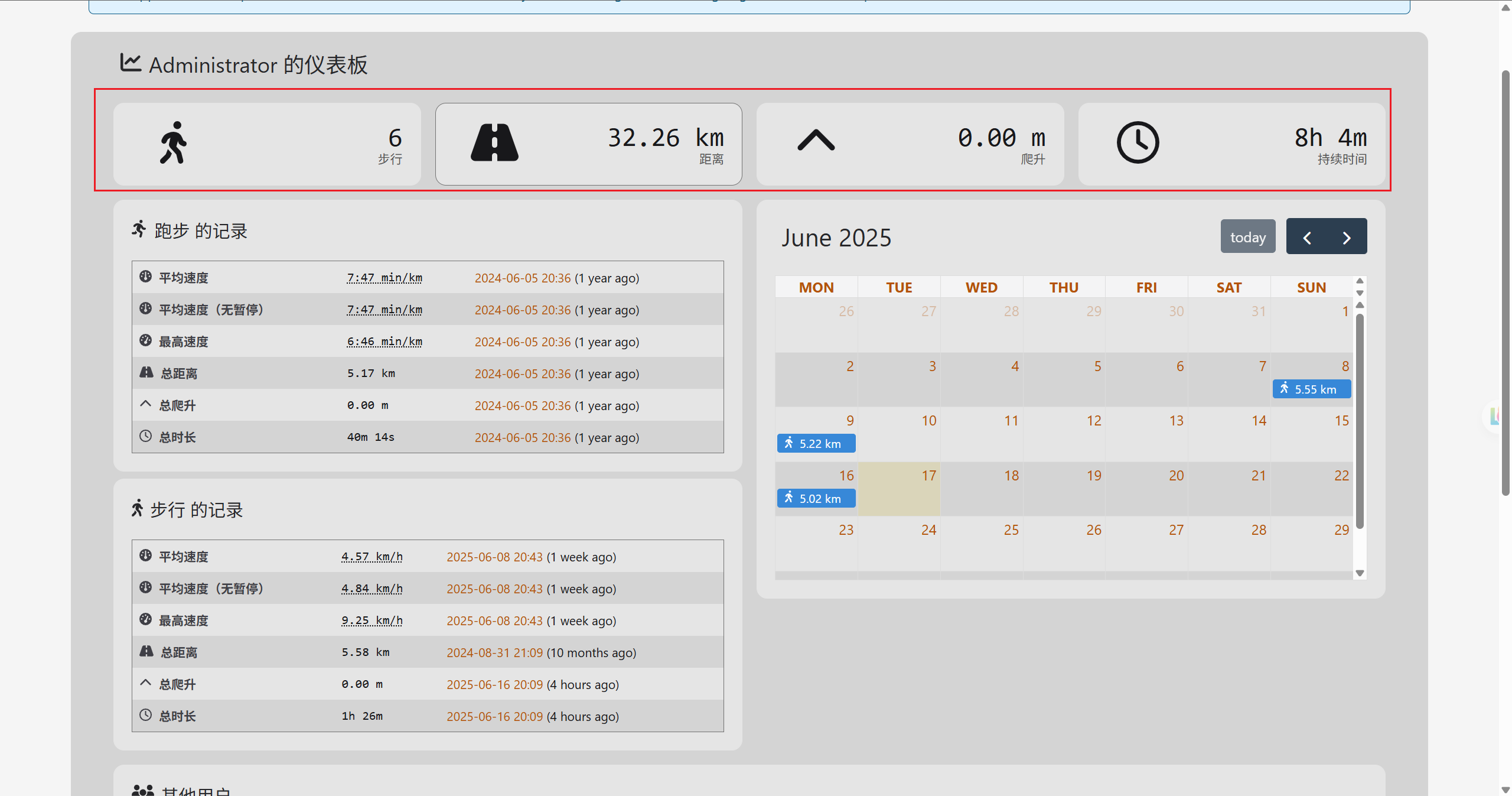Image resolution: width=1512 pixels, height=796 pixels.
Task: Click page scrollbar down arrow
Action: coord(1506,789)
